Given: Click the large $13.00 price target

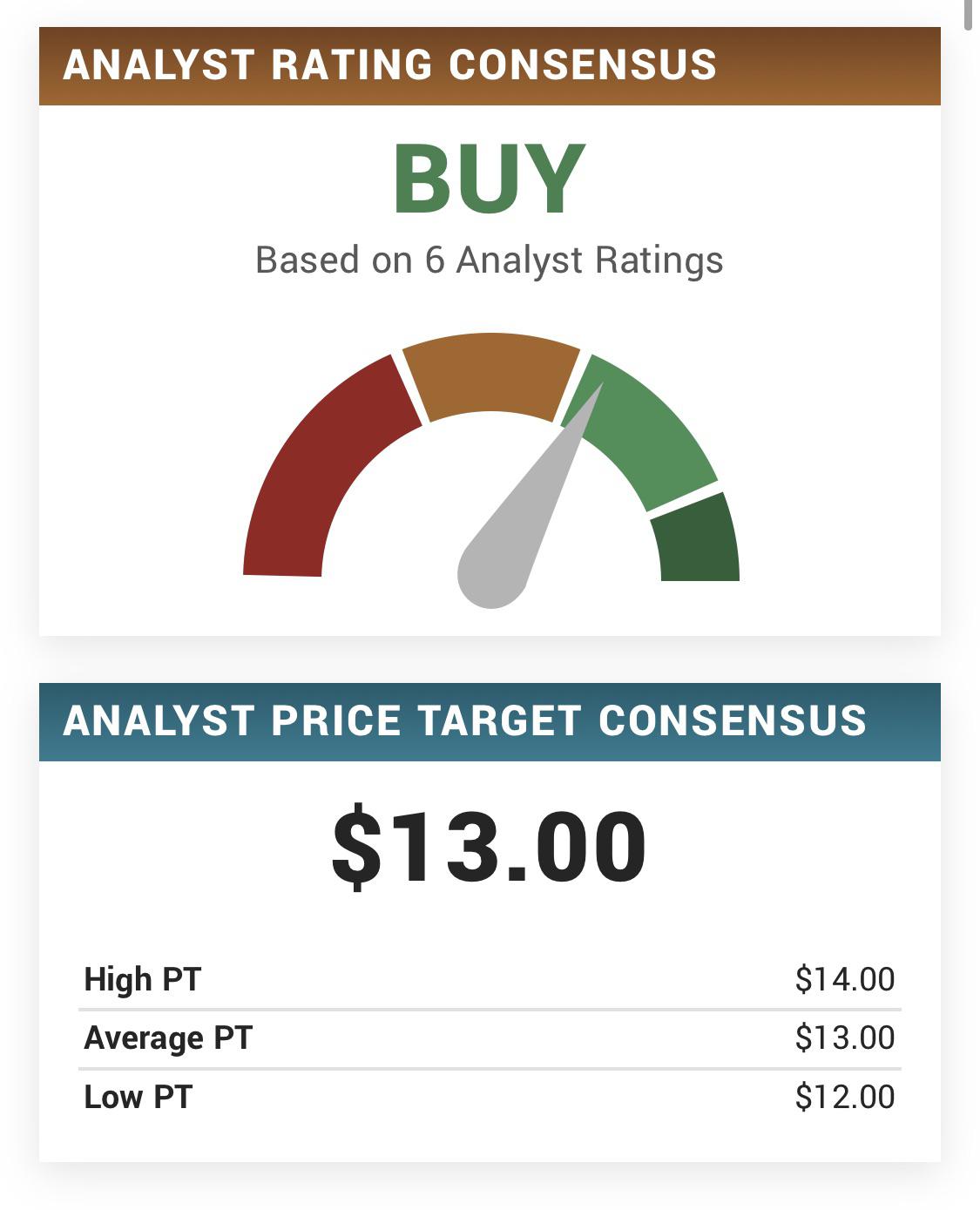Looking at the screenshot, I should (489, 847).
